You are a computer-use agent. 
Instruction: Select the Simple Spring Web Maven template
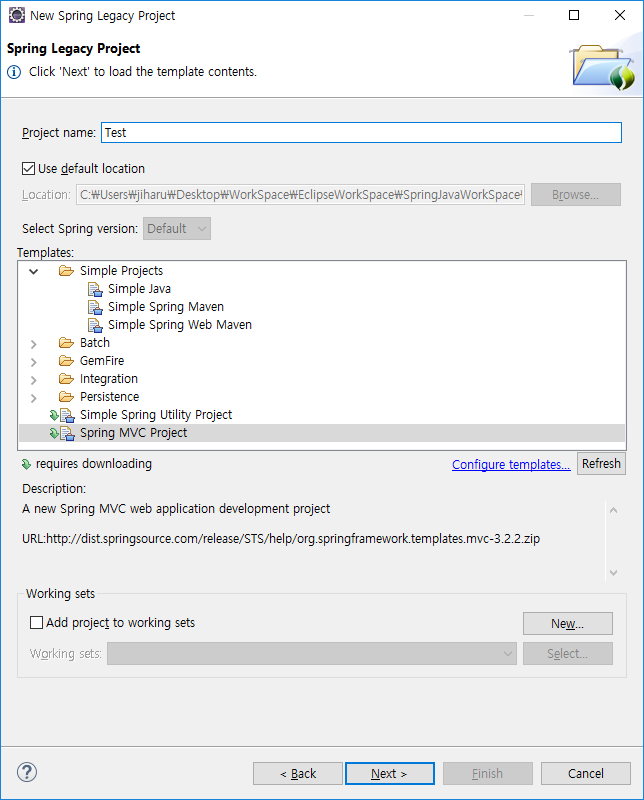coord(180,324)
